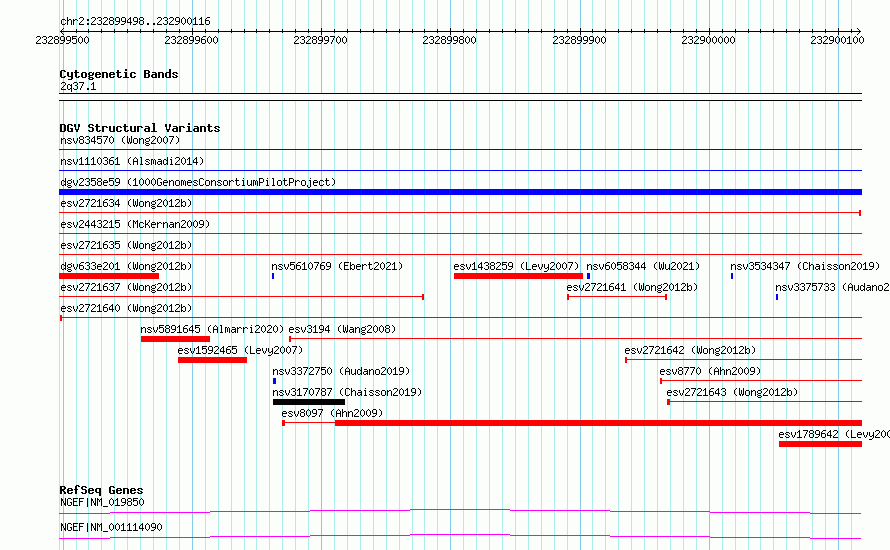The width and height of the screenshot is (890, 550).
Task: Select nsv6058344 (Wu2021) label
Action: pos(643,266)
